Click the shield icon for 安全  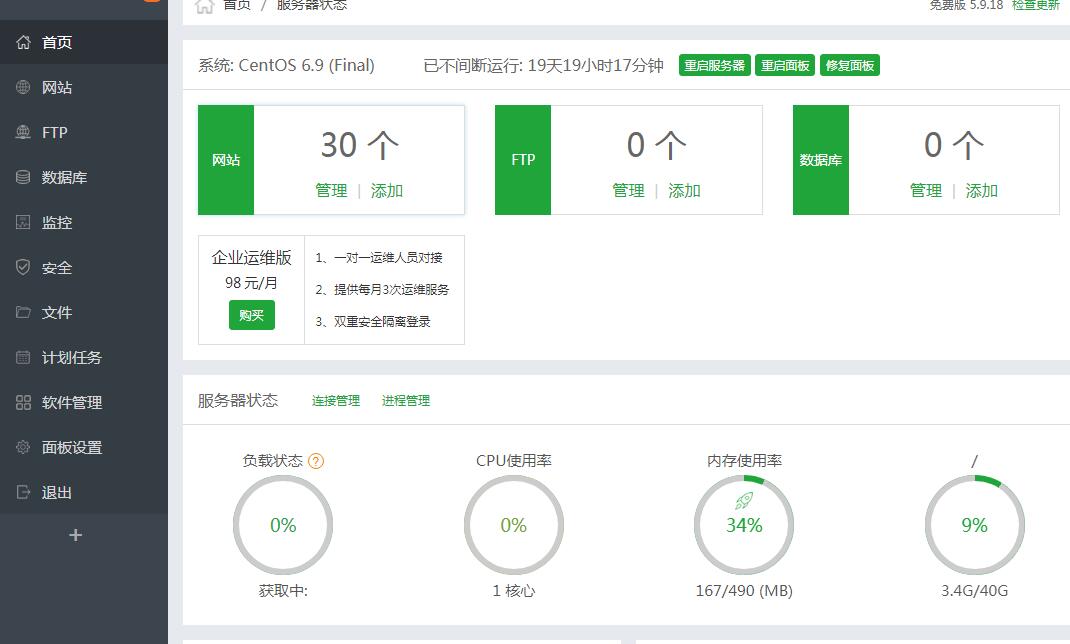pyautogui.click(x=24, y=267)
